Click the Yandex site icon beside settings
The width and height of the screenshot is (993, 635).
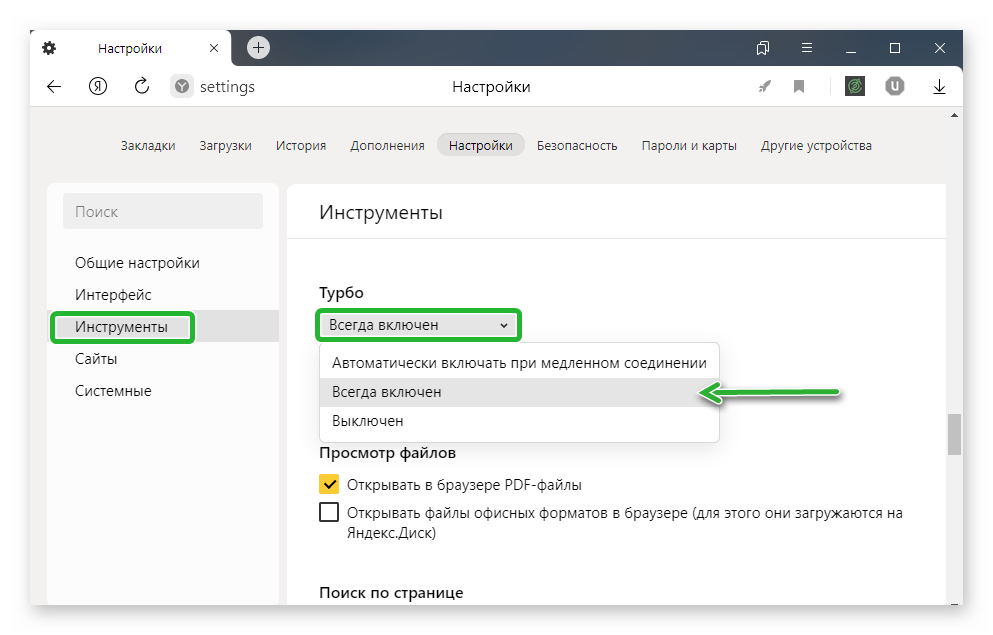pyautogui.click(x=182, y=86)
